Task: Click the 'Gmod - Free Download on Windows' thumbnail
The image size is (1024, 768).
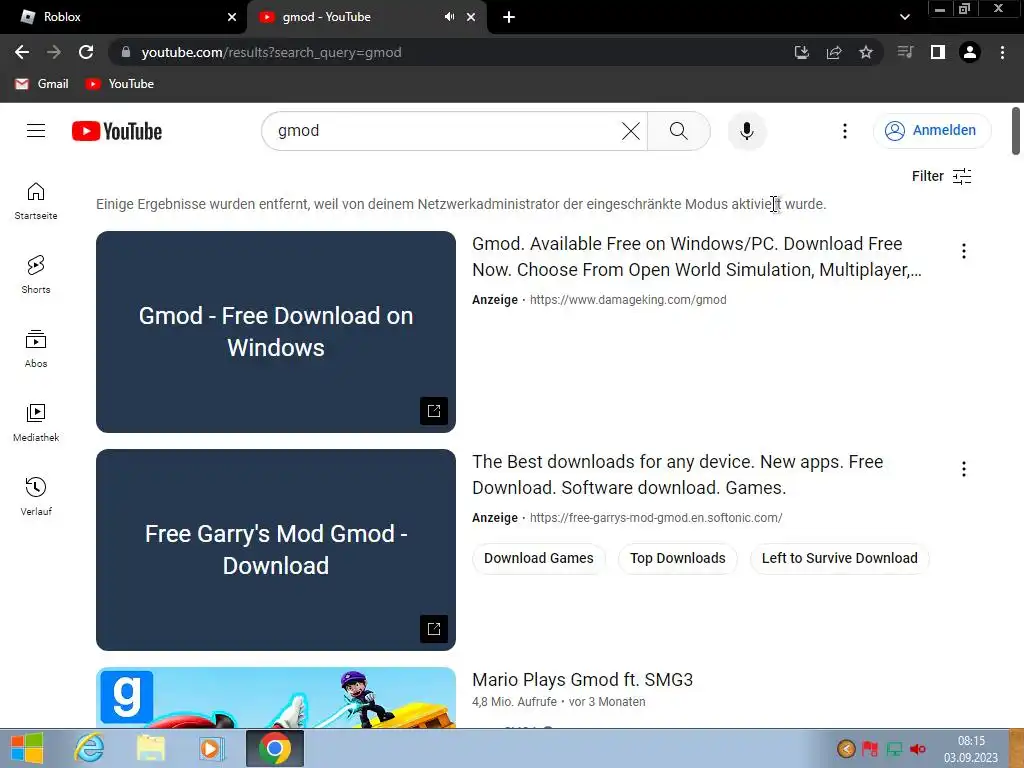Action: pos(276,332)
